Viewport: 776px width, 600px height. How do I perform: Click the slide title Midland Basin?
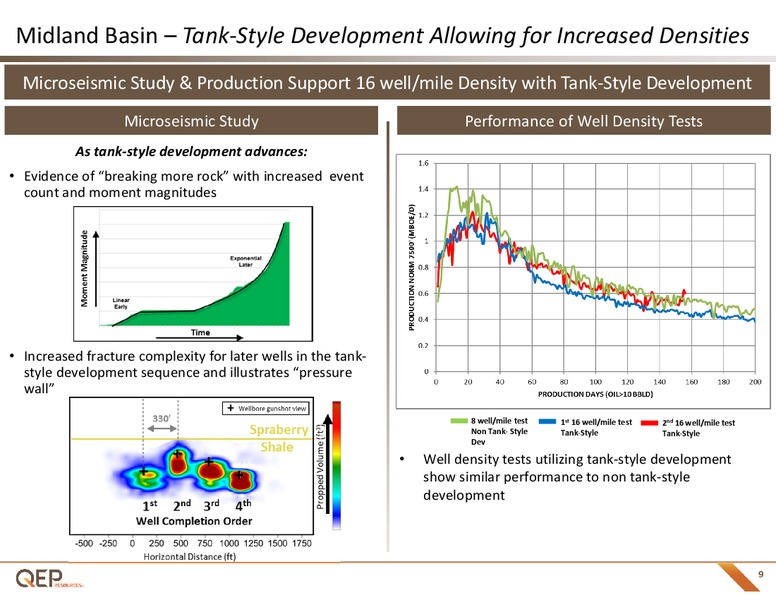point(383,36)
